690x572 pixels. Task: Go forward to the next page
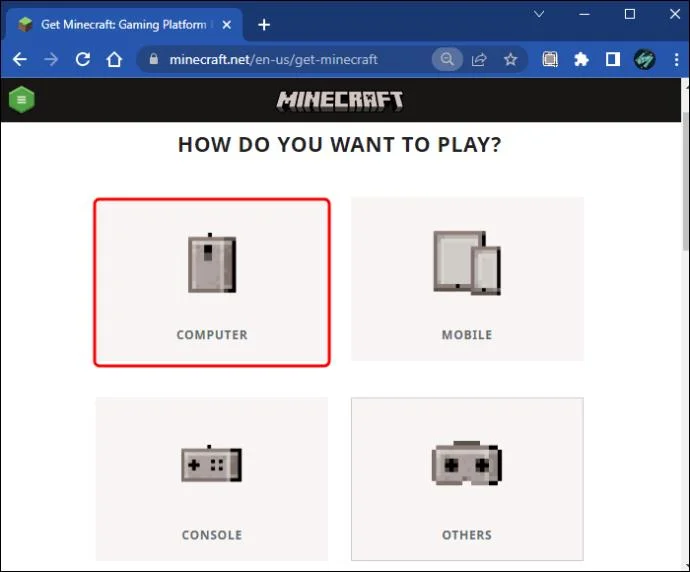click(x=51, y=59)
